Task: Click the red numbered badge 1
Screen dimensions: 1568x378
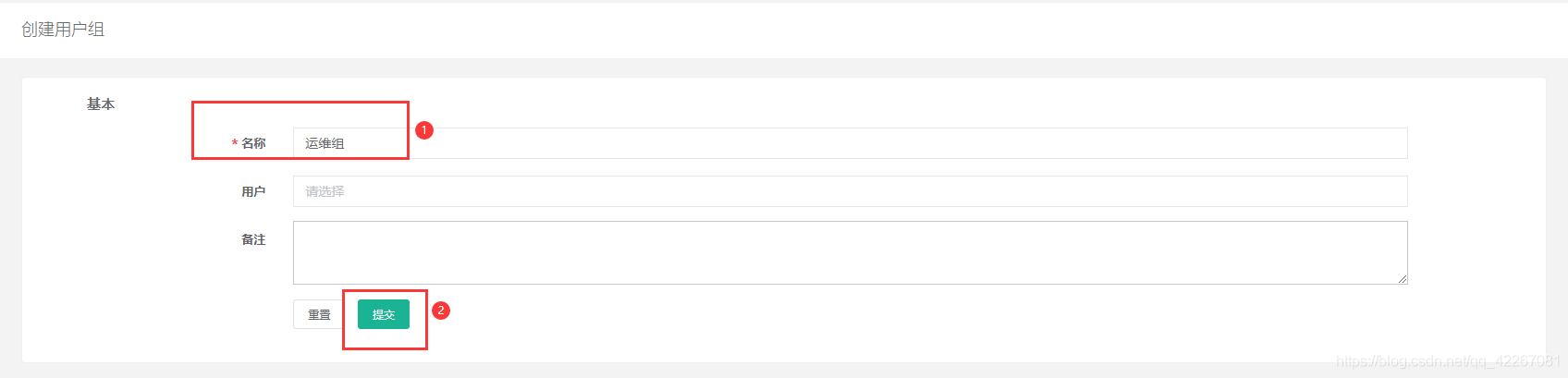Action: pos(424,130)
